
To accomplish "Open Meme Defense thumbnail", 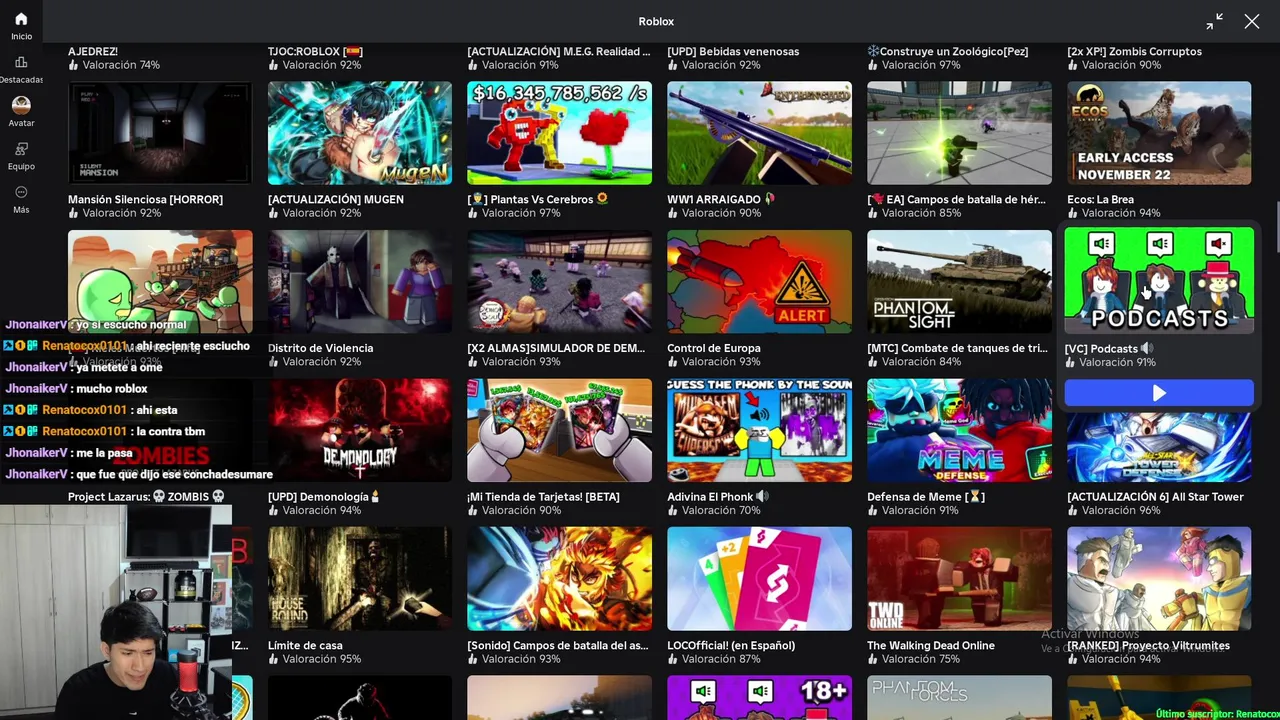I will pos(959,430).
